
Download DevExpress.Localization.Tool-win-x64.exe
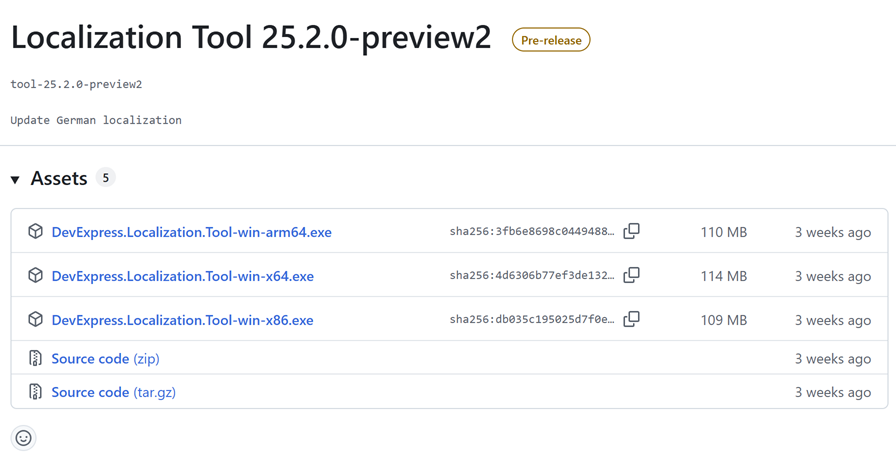182,276
